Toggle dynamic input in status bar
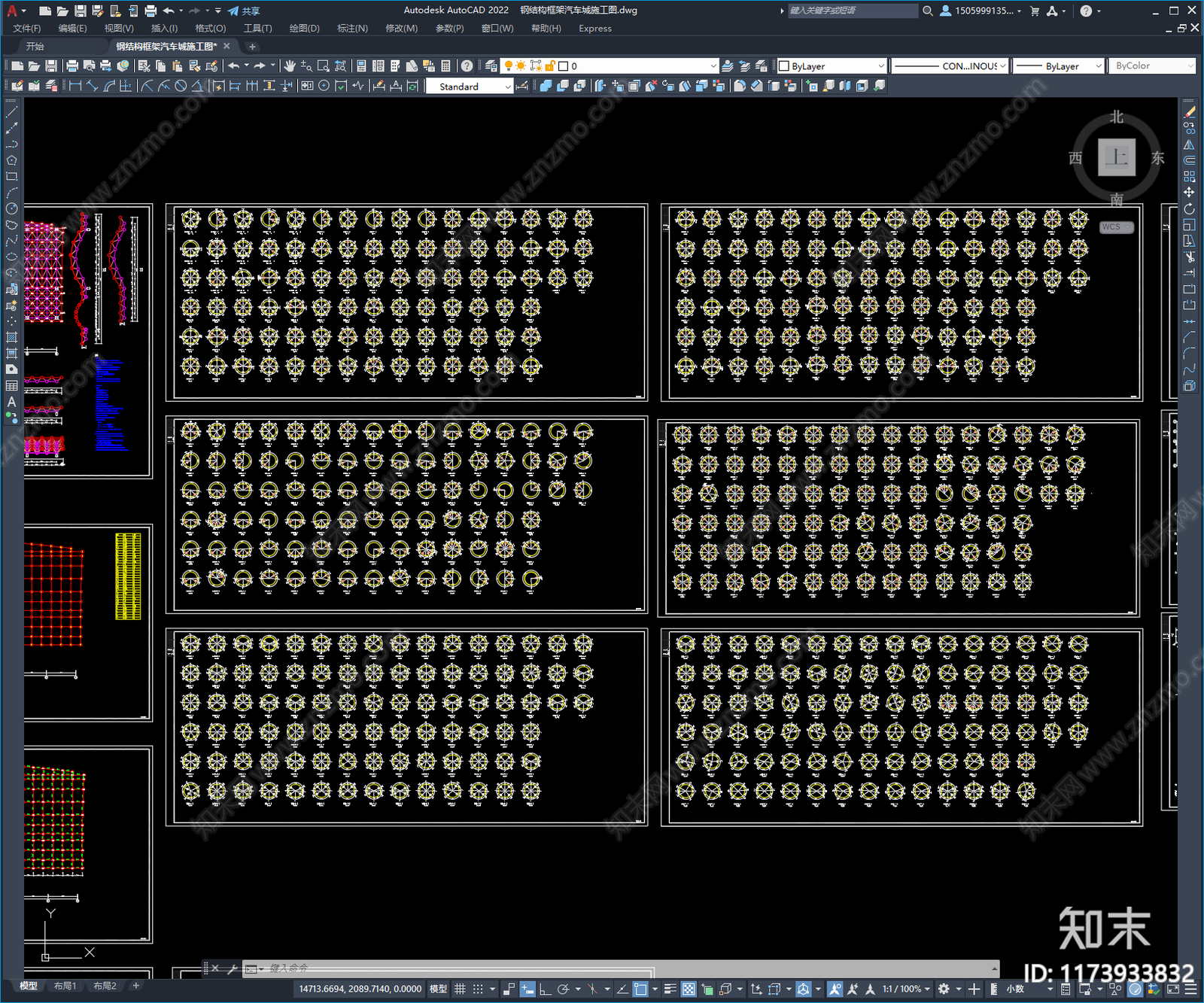This screenshot has height=1003, width=1204. (x=528, y=989)
